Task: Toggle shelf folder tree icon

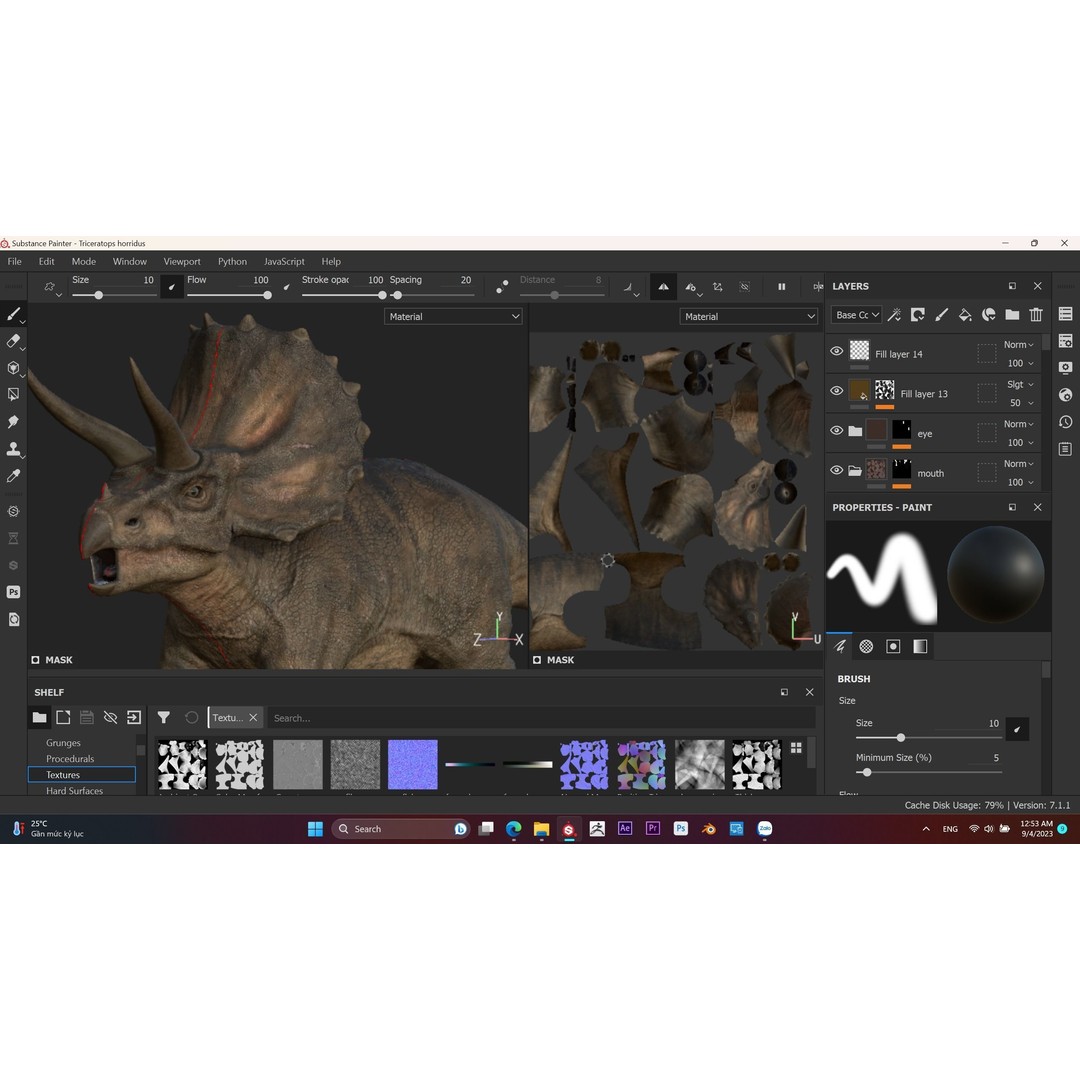Action: 39,718
